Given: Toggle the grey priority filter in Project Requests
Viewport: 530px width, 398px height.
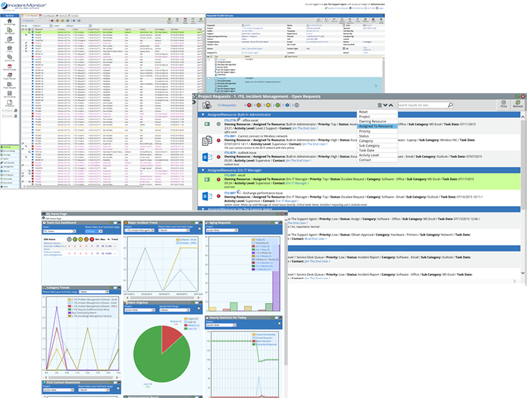Looking at the screenshot, I should pos(297,105).
